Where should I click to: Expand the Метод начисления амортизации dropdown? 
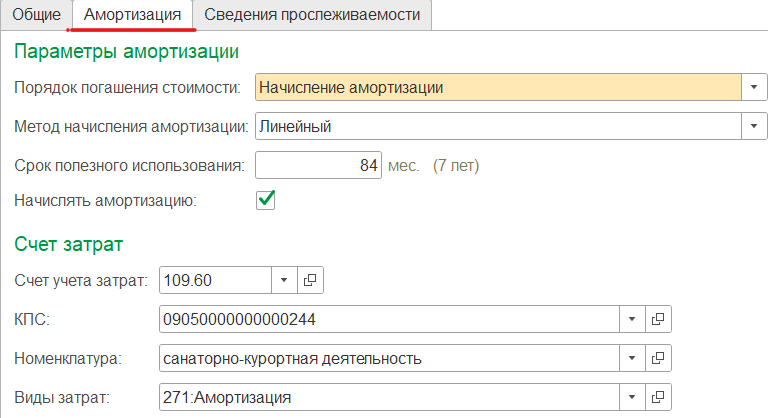pos(754,126)
